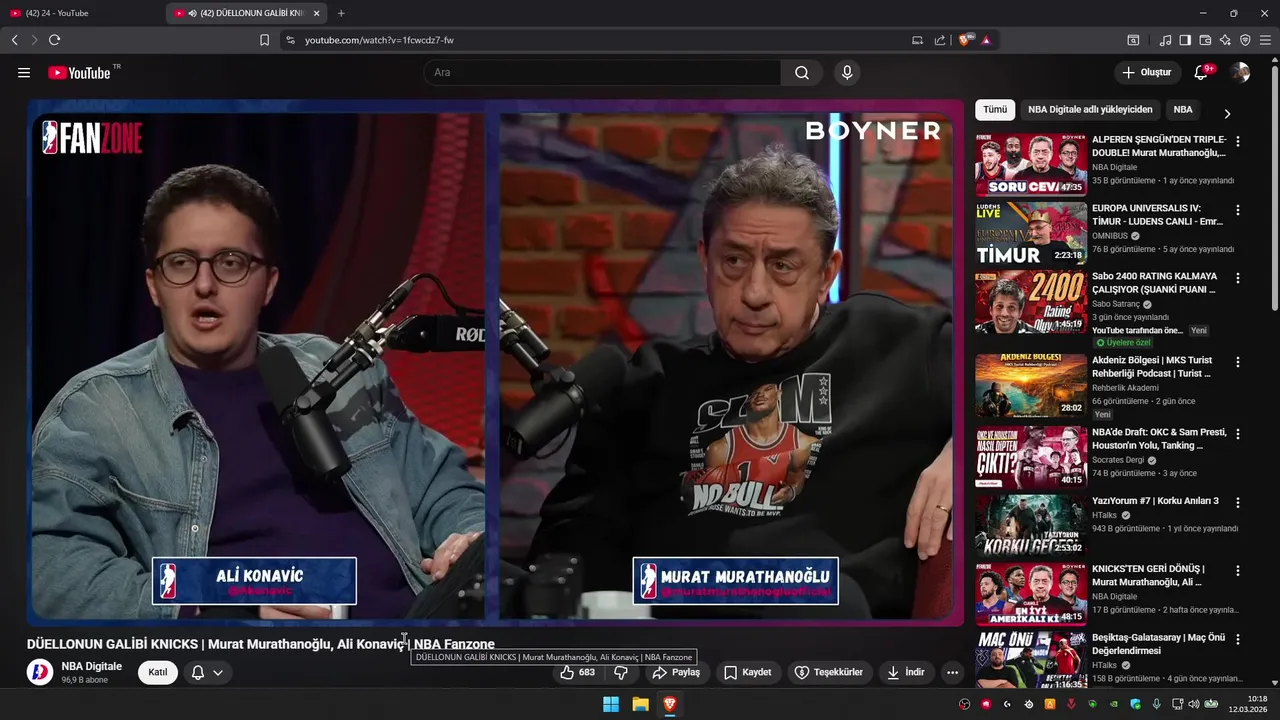The image size is (1280, 720).
Task: Click the Paylaş share button
Action: tap(676, 672)
